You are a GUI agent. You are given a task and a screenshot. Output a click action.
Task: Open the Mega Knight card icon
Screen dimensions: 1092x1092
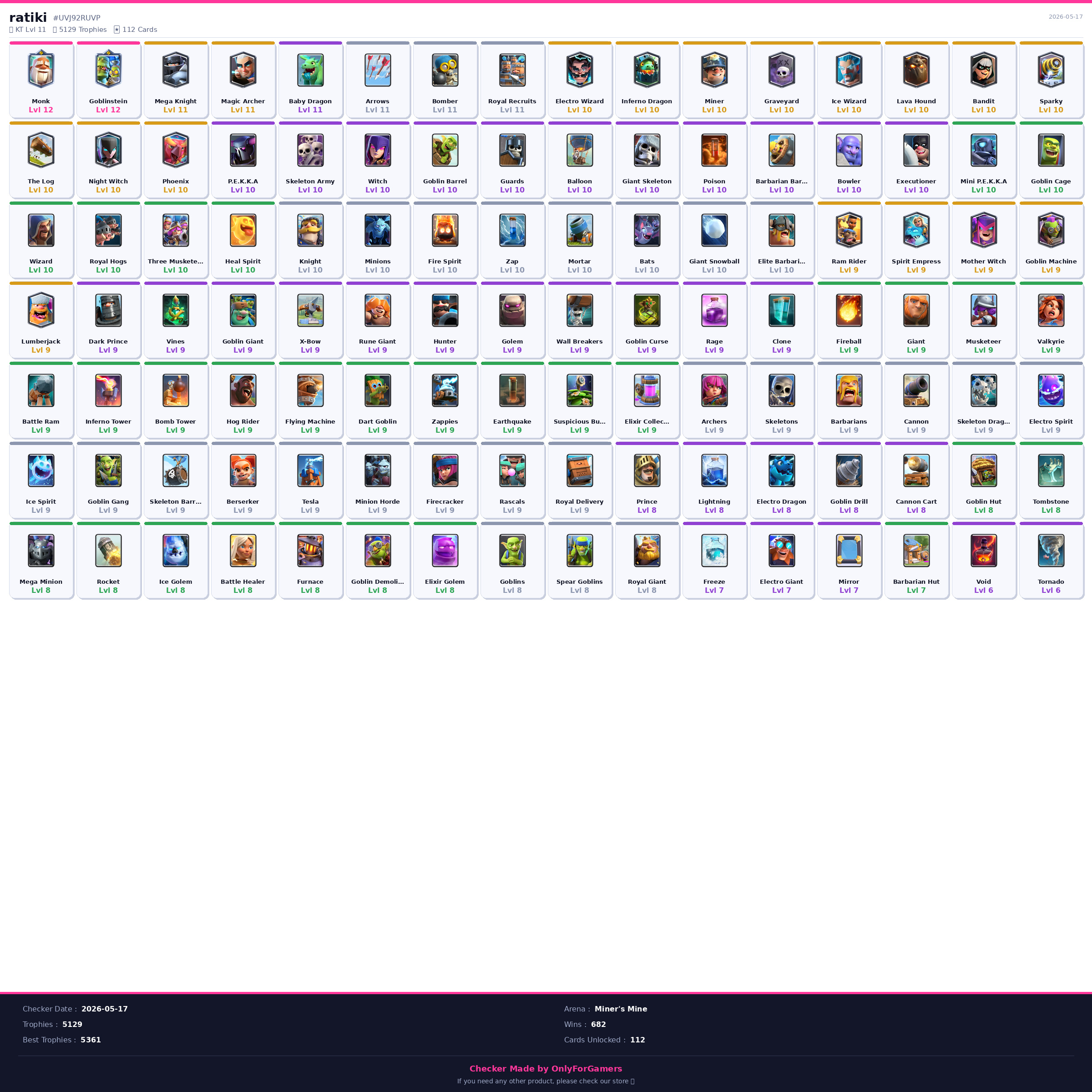coord(176,70)
